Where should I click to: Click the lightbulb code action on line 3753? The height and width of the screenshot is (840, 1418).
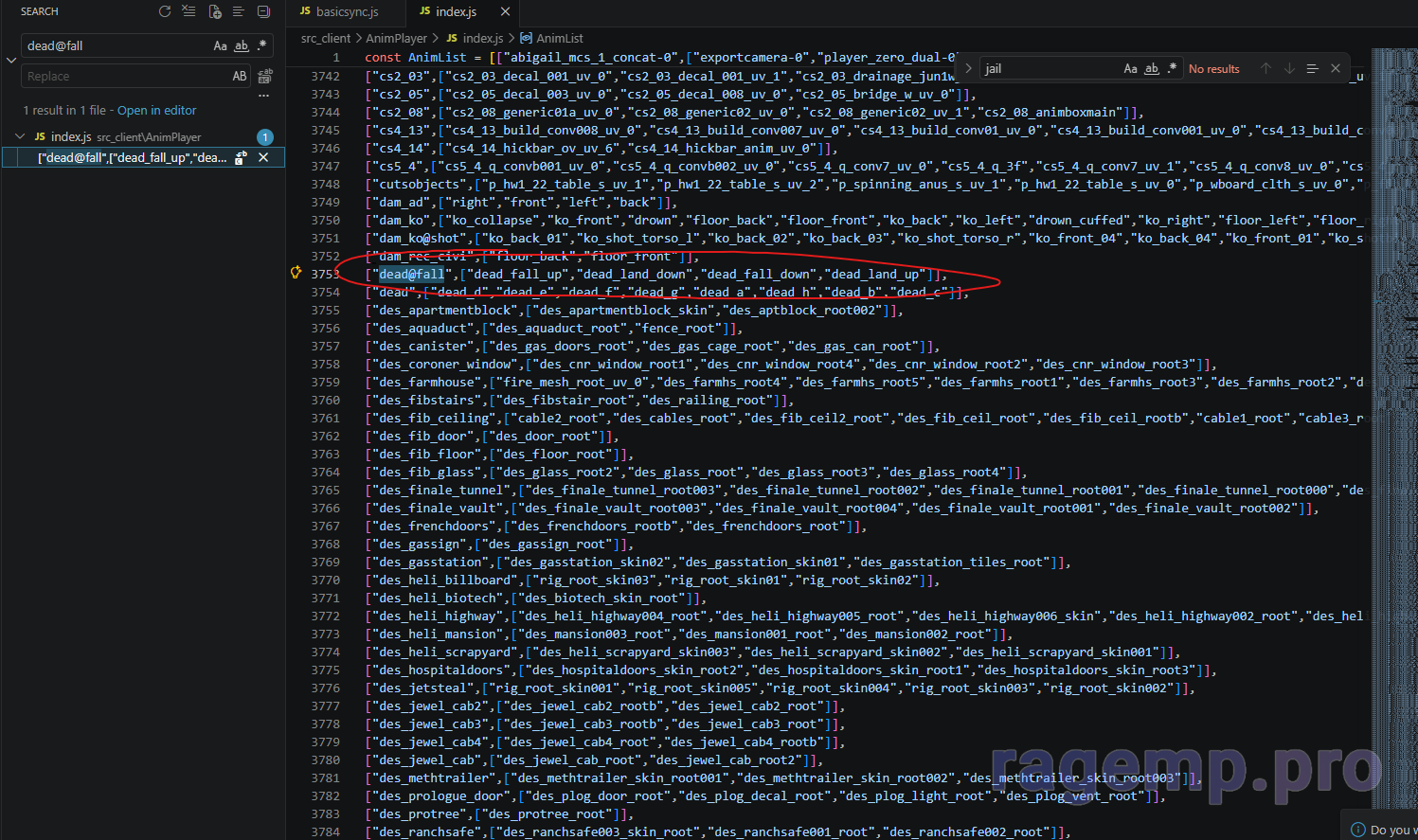pos(296,273)
